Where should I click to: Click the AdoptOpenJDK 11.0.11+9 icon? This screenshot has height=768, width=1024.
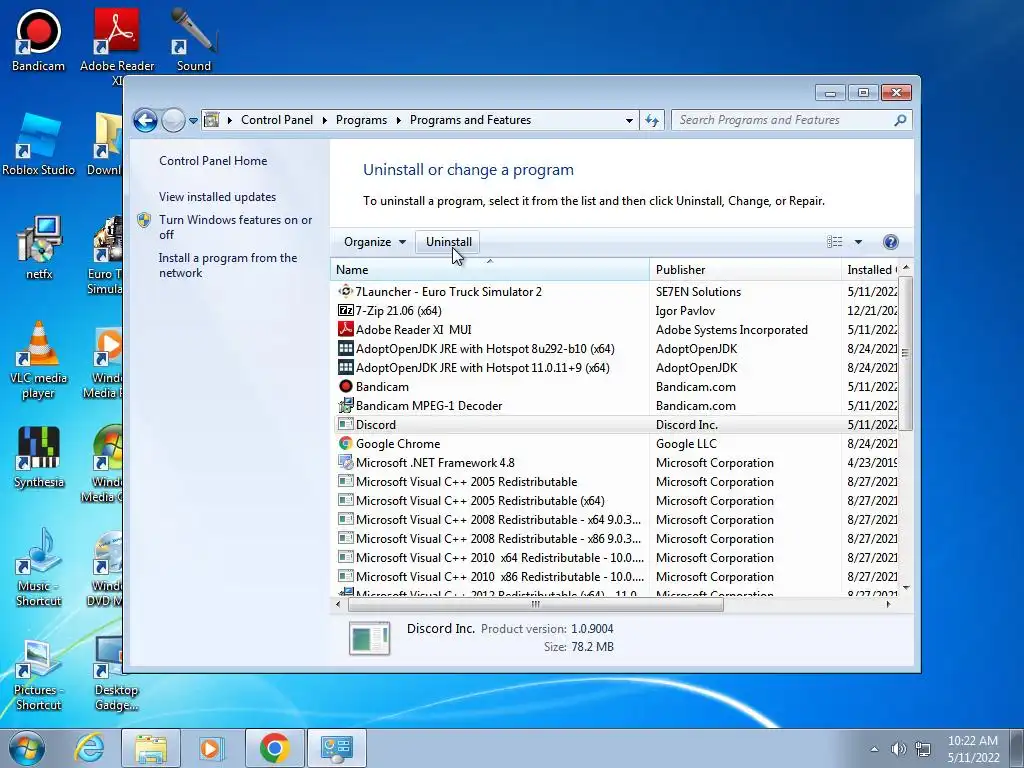tap(345, 368)
